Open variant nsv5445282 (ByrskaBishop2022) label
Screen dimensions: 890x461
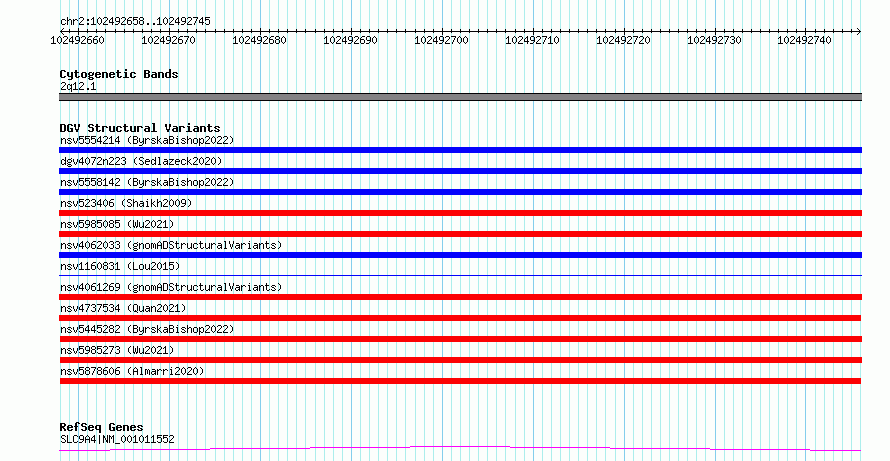coord(147,329)
